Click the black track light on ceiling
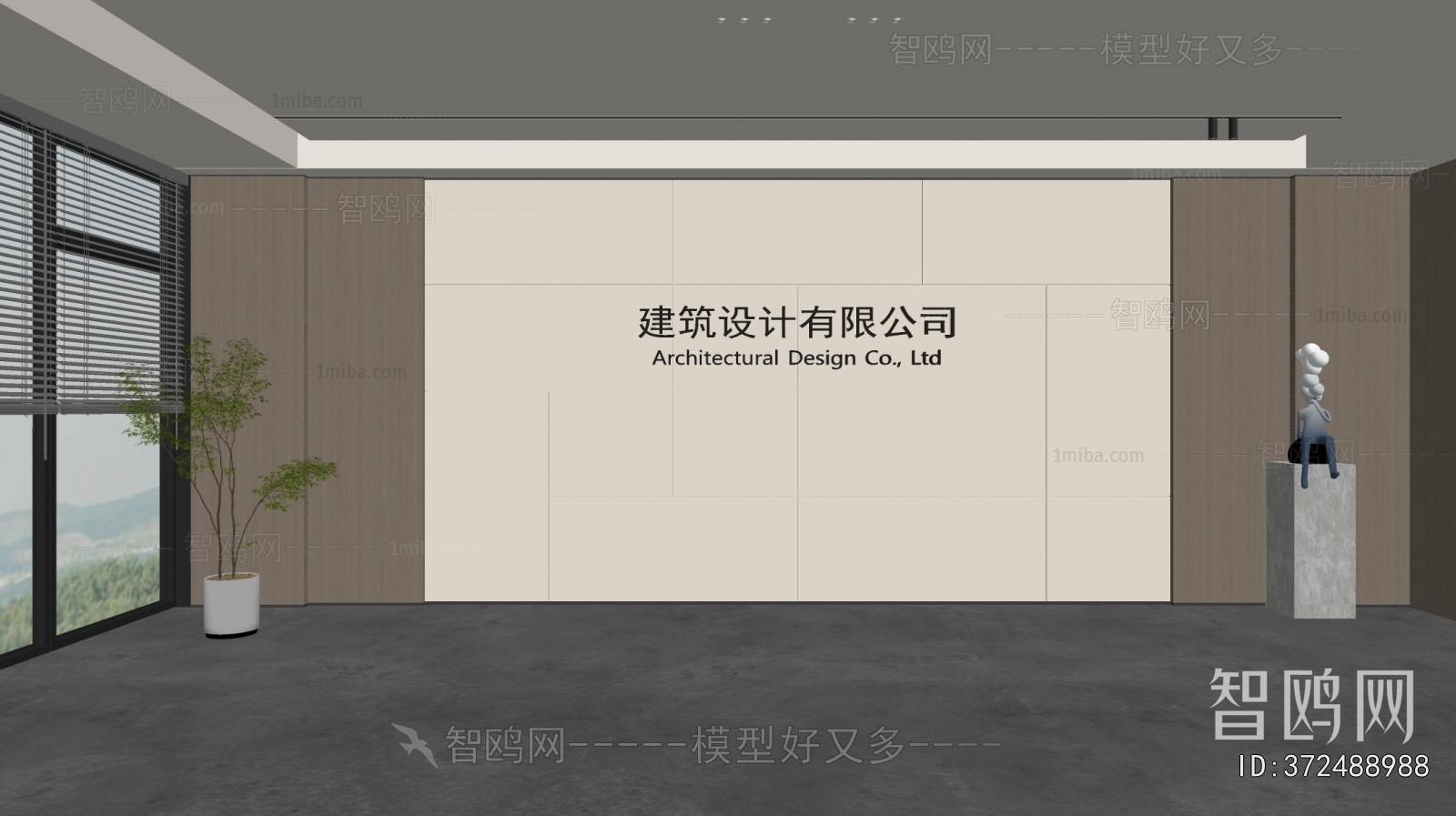The height and width of the screenshot is (816, 1456). pyautogui.click(x=1221, y=128)
